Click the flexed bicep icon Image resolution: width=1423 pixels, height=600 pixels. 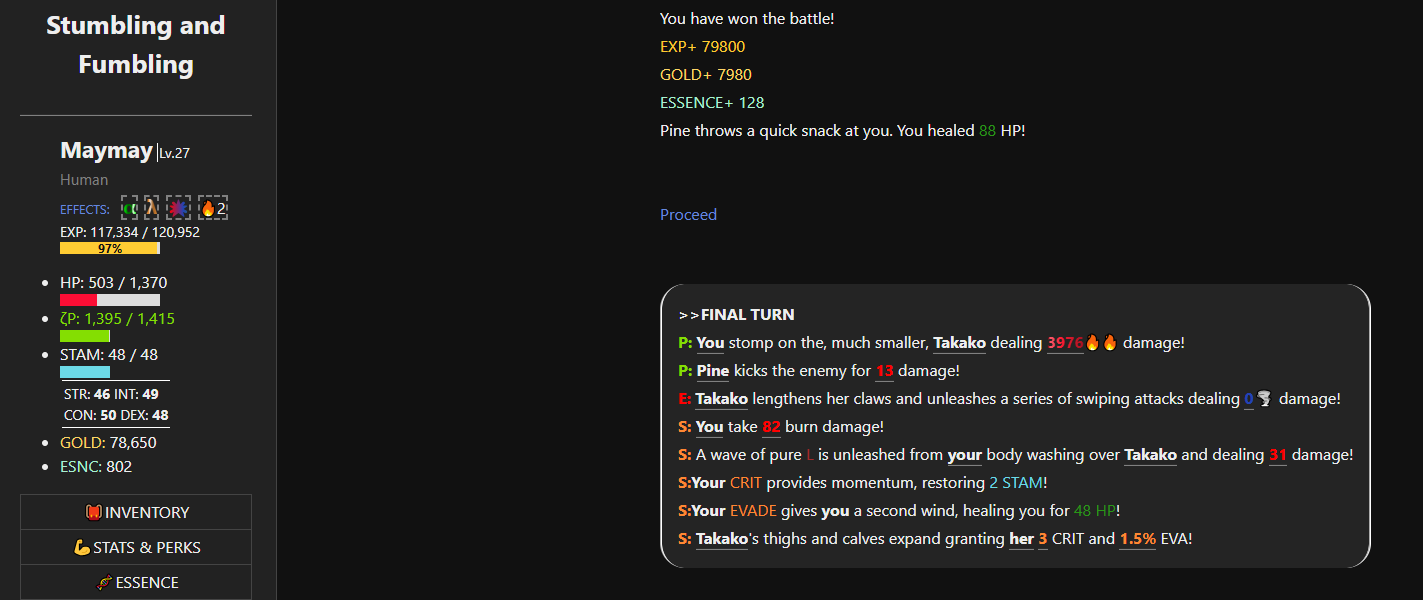(82, 548)
